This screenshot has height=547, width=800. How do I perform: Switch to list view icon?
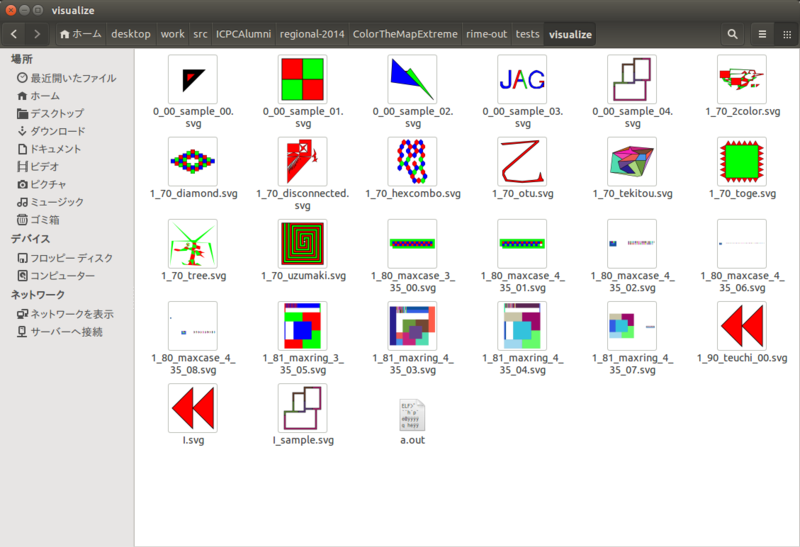[x=762, y=34]
